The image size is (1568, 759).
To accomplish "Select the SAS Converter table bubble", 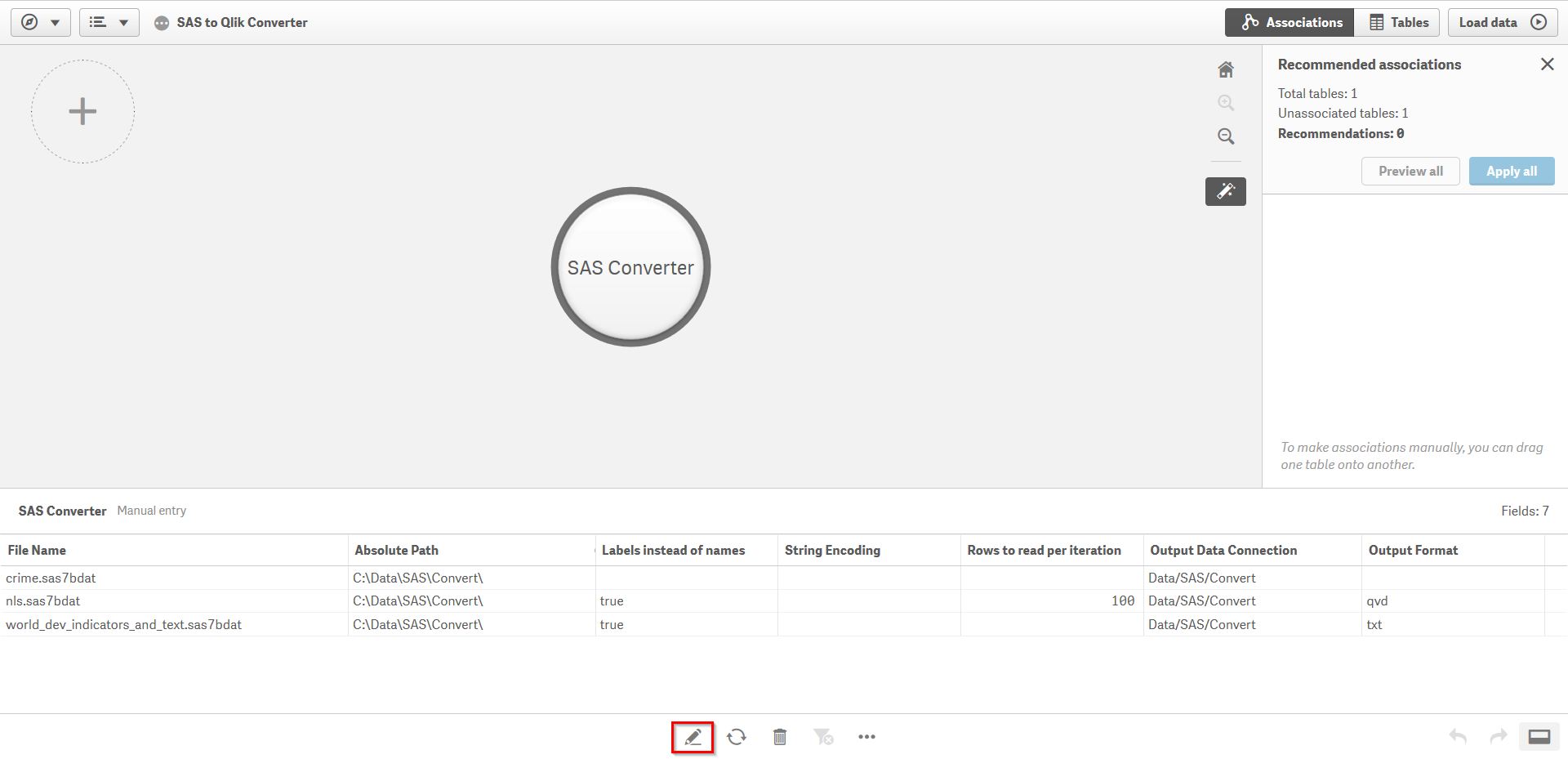I will tap(630, 267).
